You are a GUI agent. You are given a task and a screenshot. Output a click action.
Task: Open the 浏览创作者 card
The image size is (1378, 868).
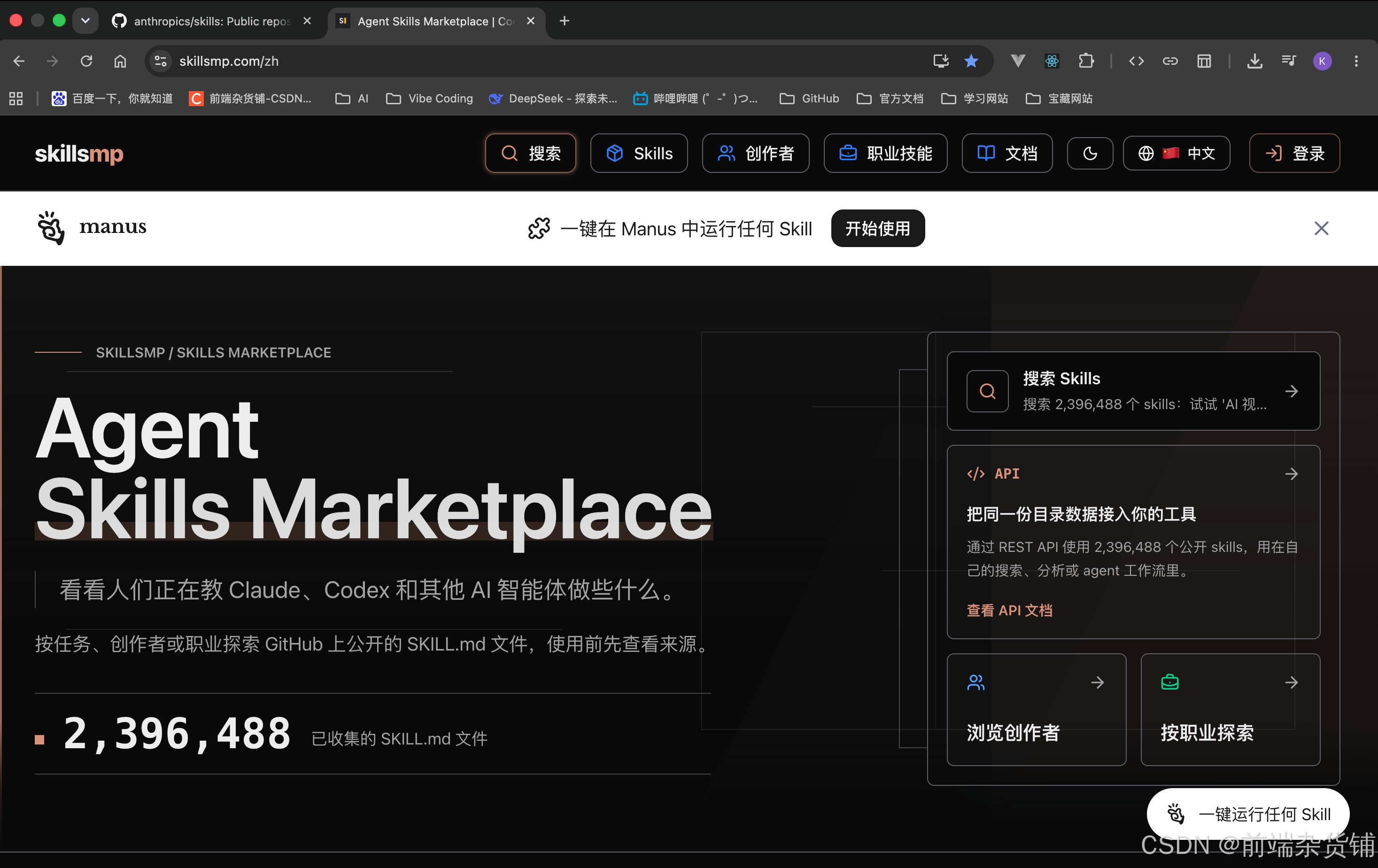1037,710
